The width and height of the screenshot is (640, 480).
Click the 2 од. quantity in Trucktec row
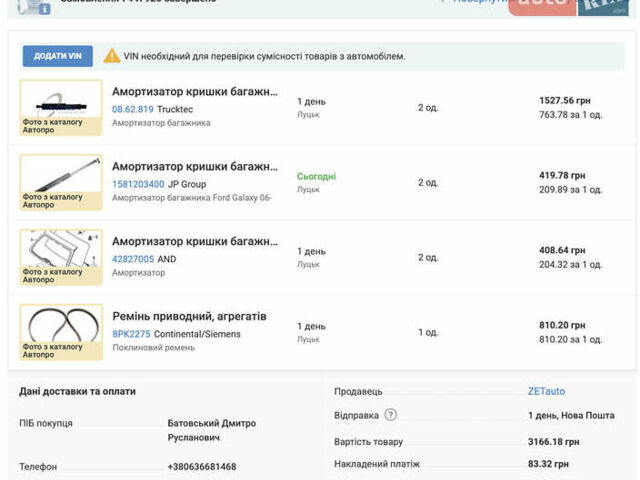(x=428, y=108)
